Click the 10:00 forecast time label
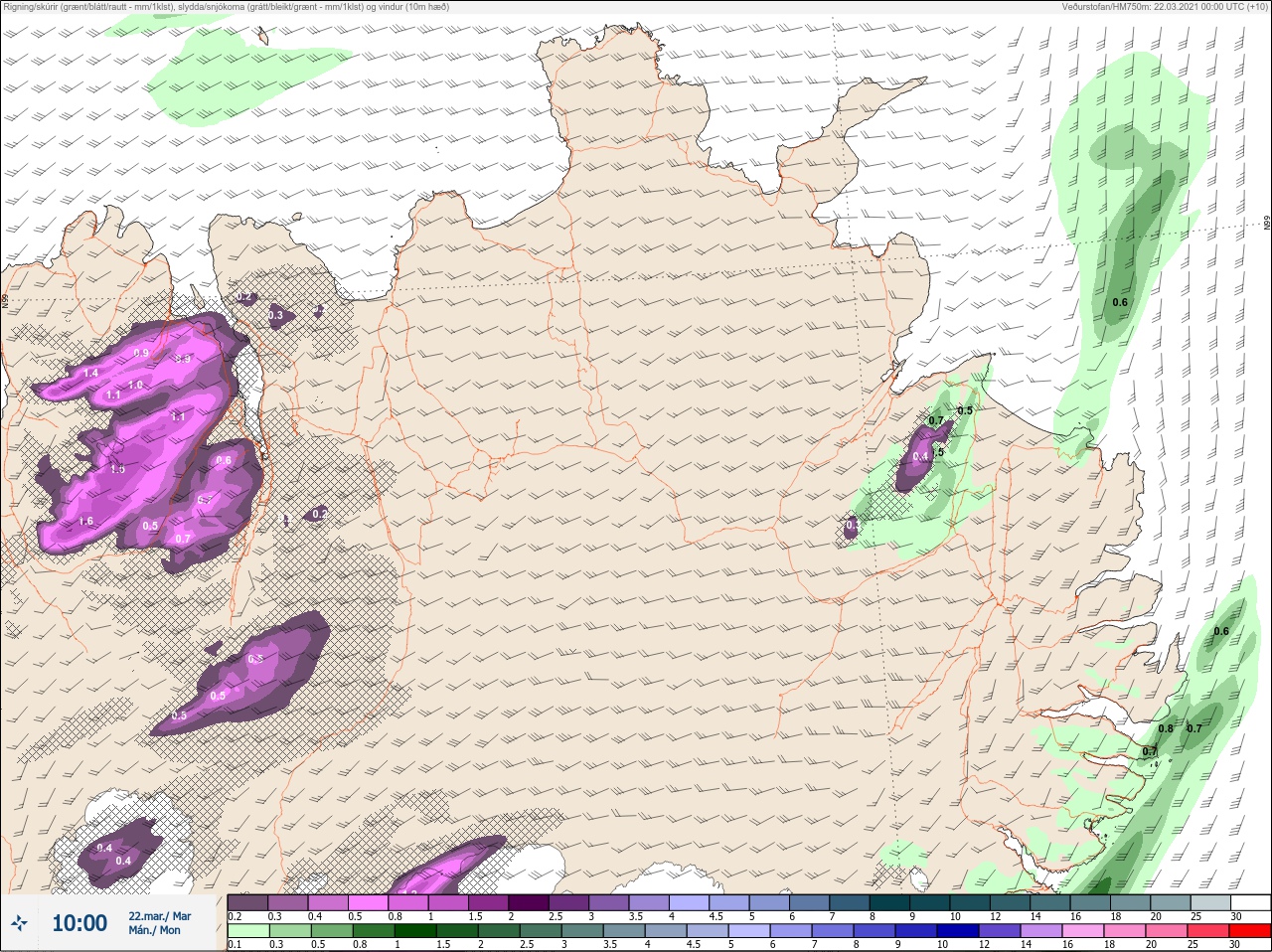The width and height of the screenshot is (1272, 952). 79,923
